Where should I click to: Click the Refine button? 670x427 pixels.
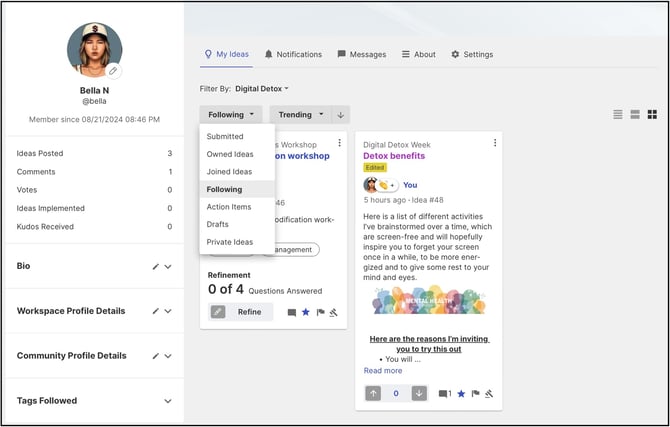coord(241,312)
